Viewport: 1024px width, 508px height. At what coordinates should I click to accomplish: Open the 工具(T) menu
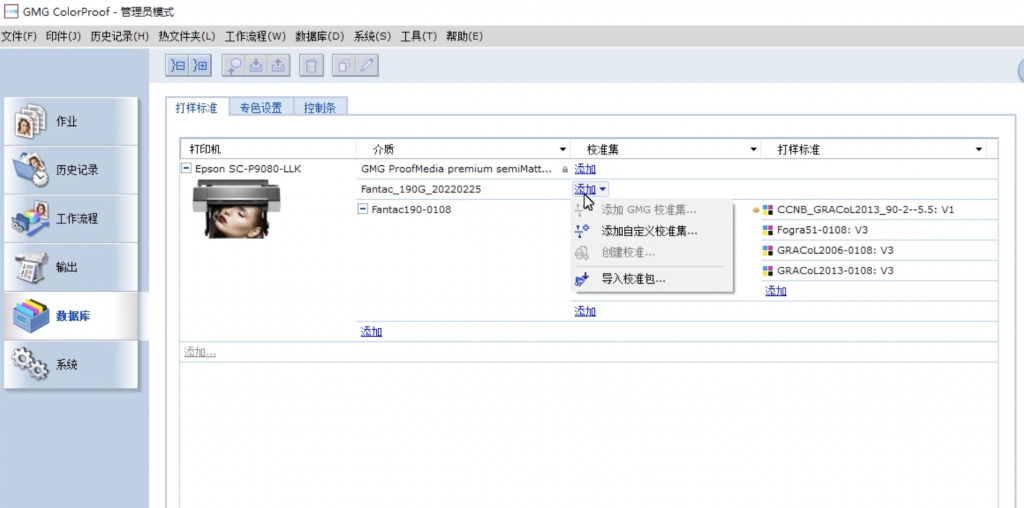pyautogui.click(x=419, y=37)
